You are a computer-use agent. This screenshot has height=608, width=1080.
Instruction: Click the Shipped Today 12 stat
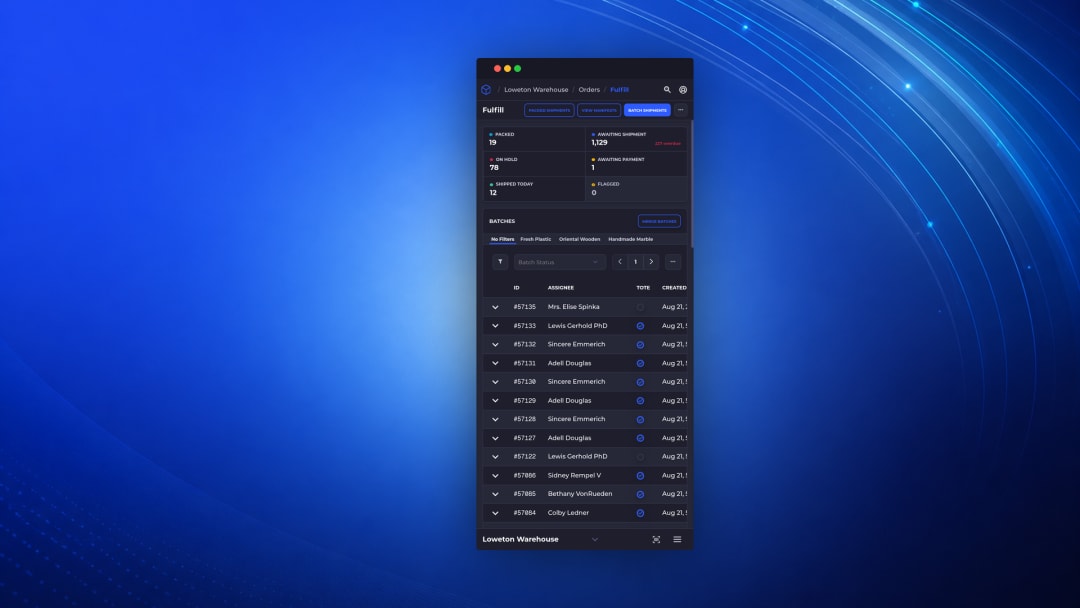pyautogui.click(x=534, y=189)
